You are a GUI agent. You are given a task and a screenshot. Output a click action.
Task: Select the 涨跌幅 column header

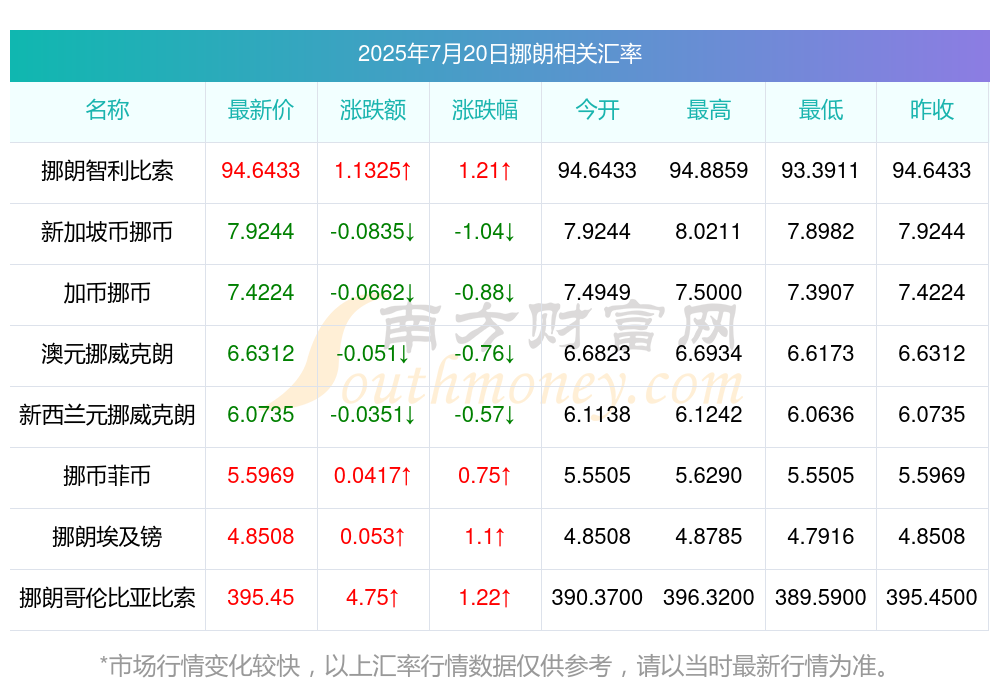(485, 110)
